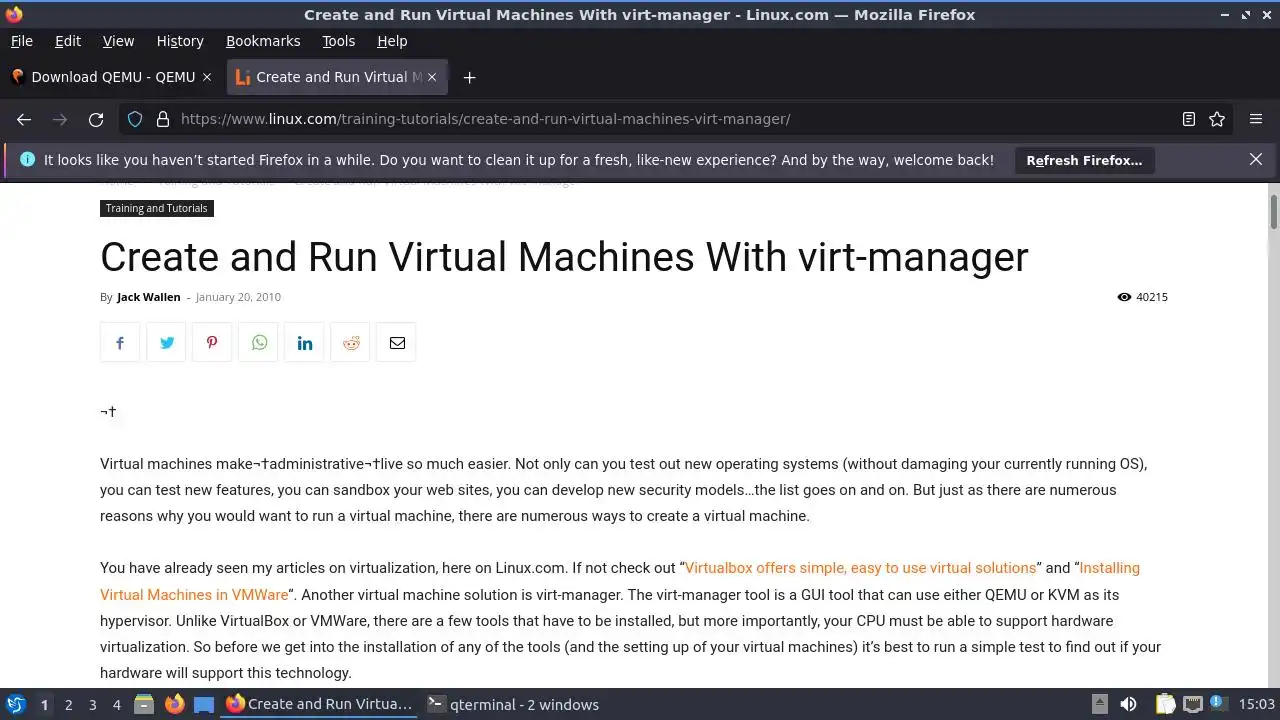
Task: Share the article on Reddit
Action: point(351,343)
